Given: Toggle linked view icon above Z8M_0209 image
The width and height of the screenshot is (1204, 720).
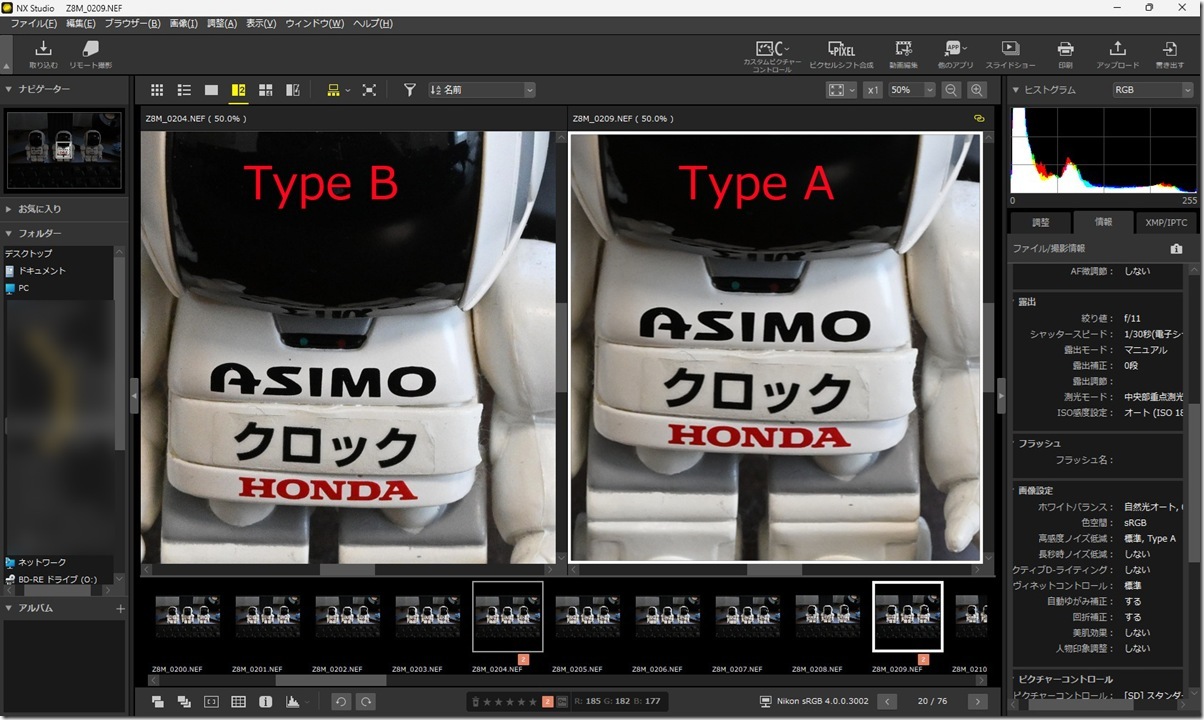Looking at the screenshot, I should pyautogui.click(x=978, y=118).
